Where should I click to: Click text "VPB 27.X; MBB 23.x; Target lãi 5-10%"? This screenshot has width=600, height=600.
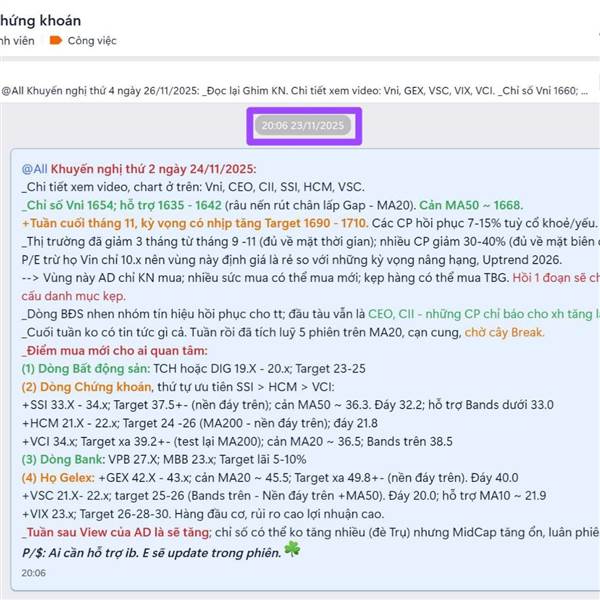click(x=207, y=460)
